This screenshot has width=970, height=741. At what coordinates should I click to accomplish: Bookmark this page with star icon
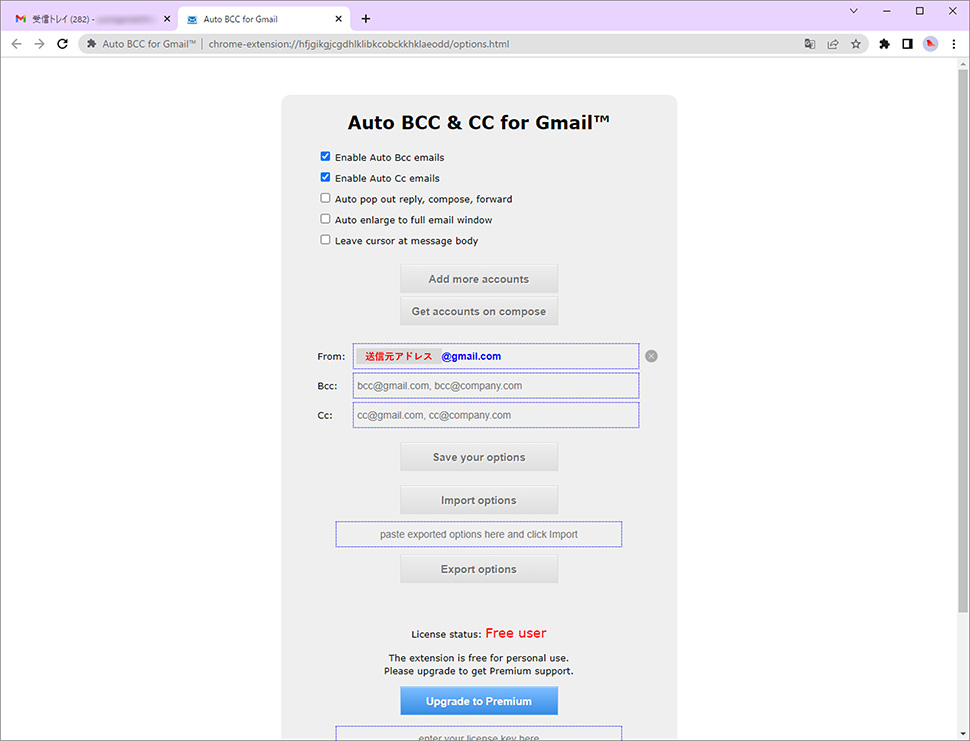tap(856, 44)
